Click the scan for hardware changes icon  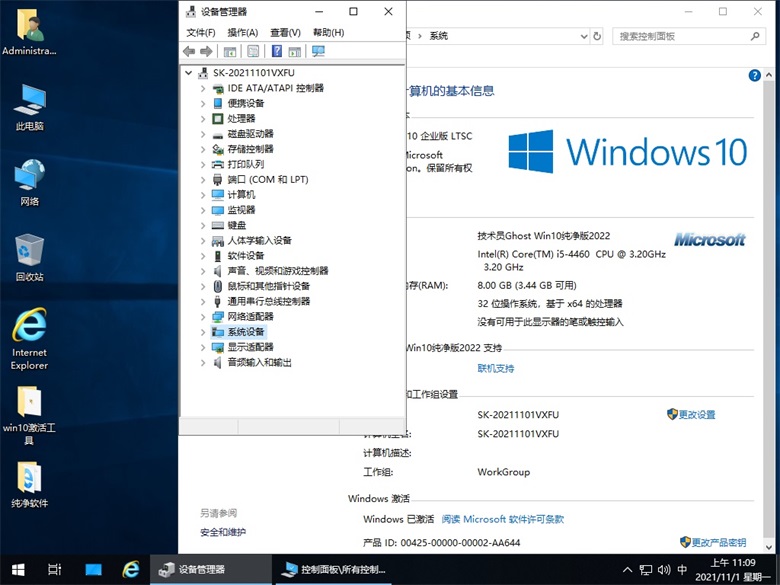pos(318,51)
